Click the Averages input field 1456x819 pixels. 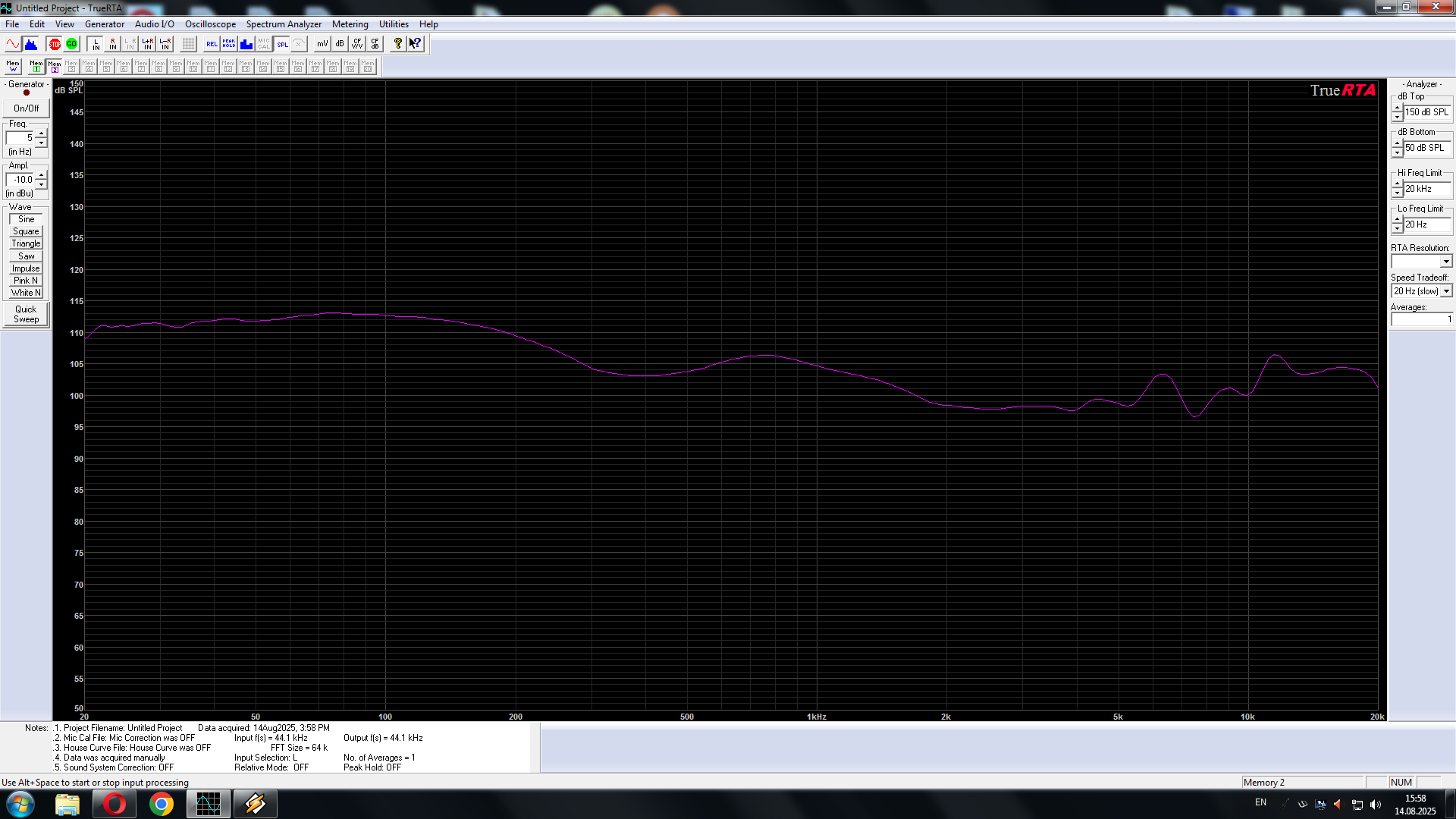[1420, 319]
